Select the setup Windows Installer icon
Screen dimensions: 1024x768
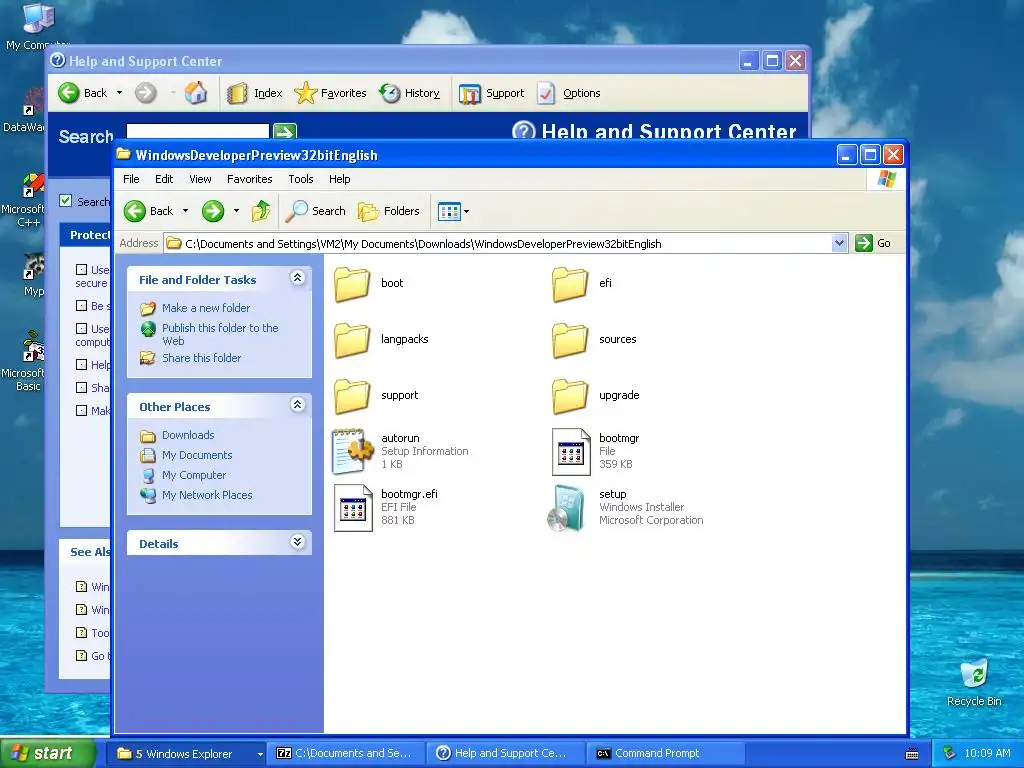(566, 509)
